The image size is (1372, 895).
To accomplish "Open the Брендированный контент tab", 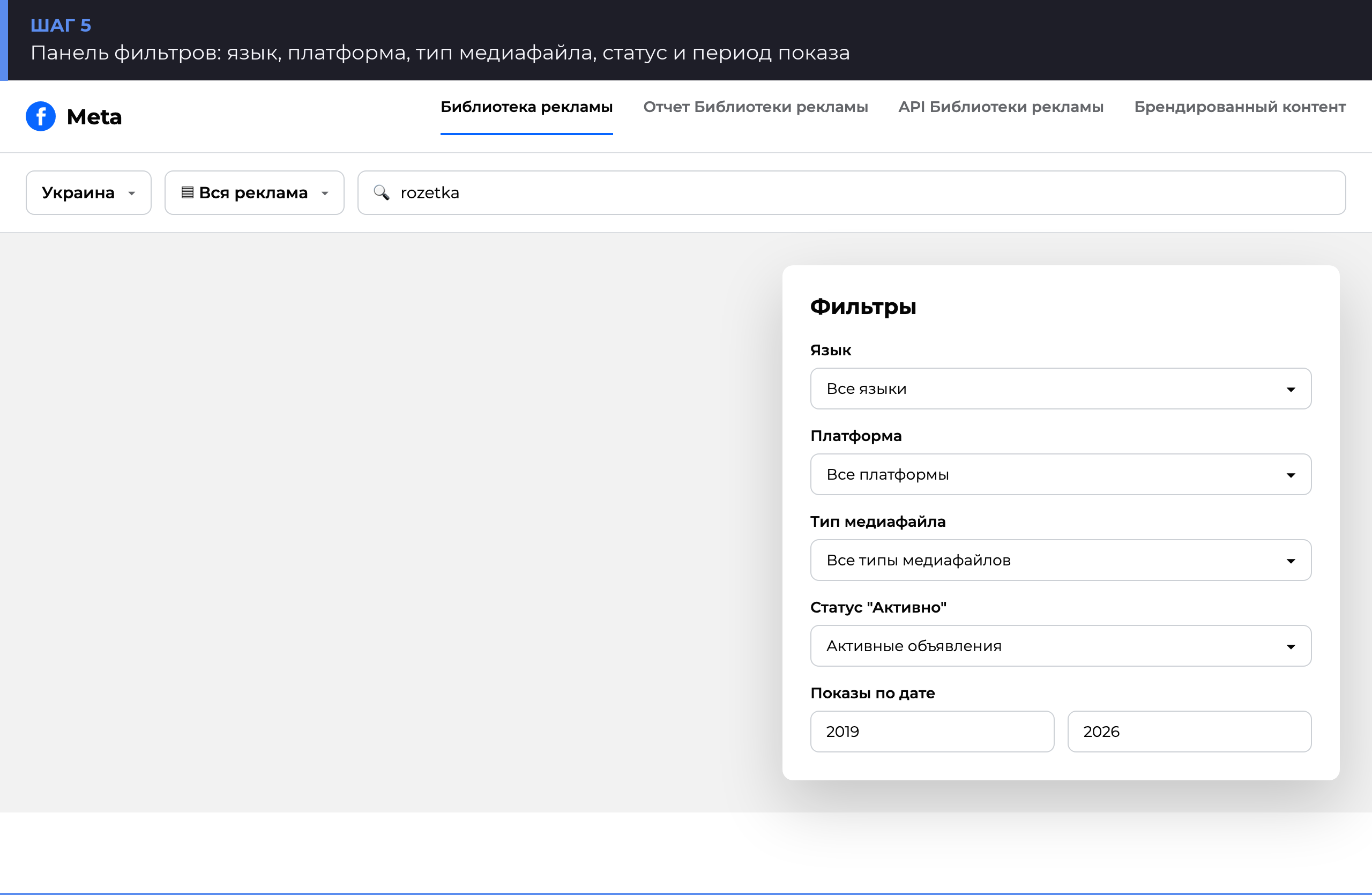I will [1240, 107].
